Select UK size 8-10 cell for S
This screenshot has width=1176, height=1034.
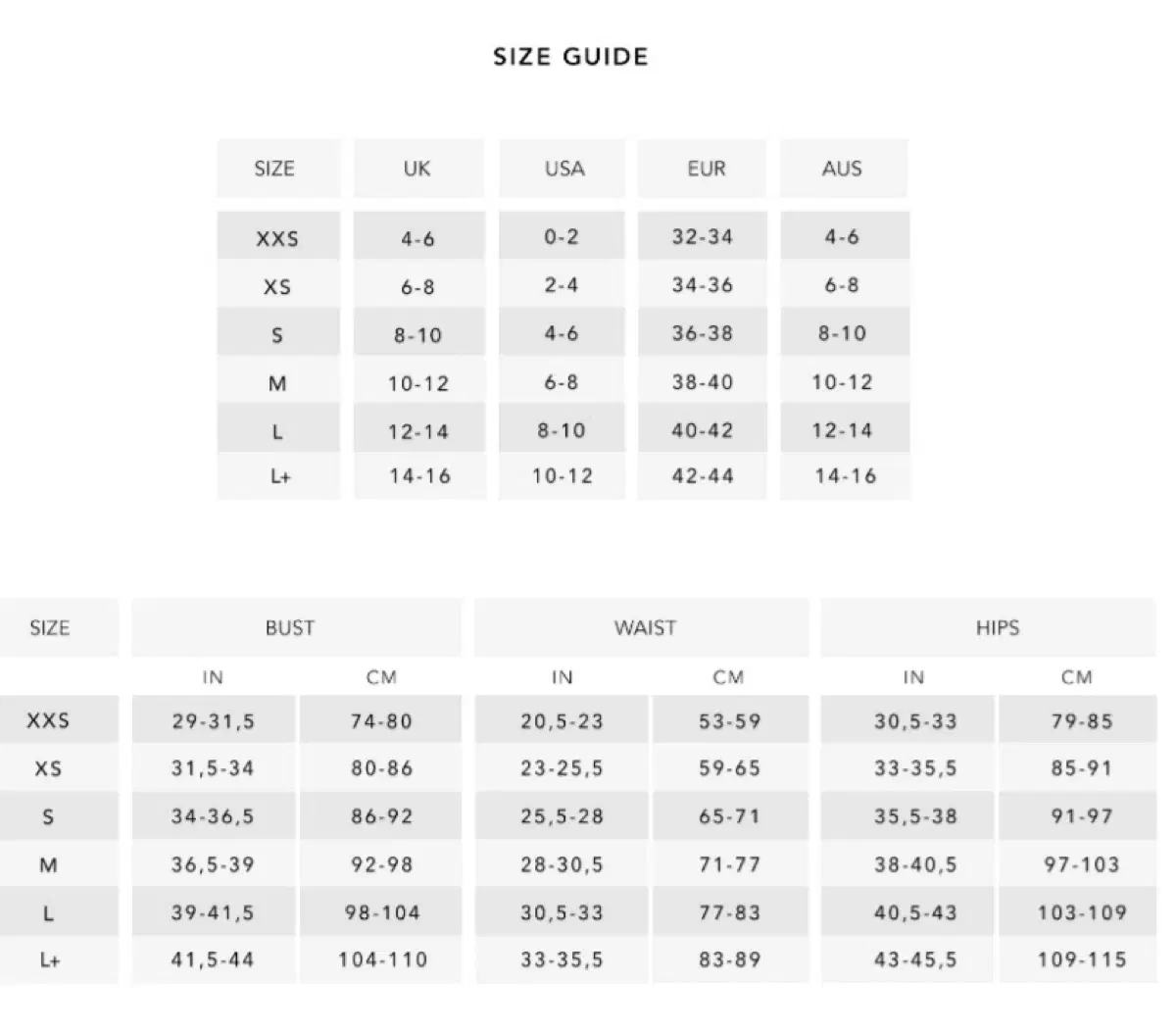click(x=418, y=335)
